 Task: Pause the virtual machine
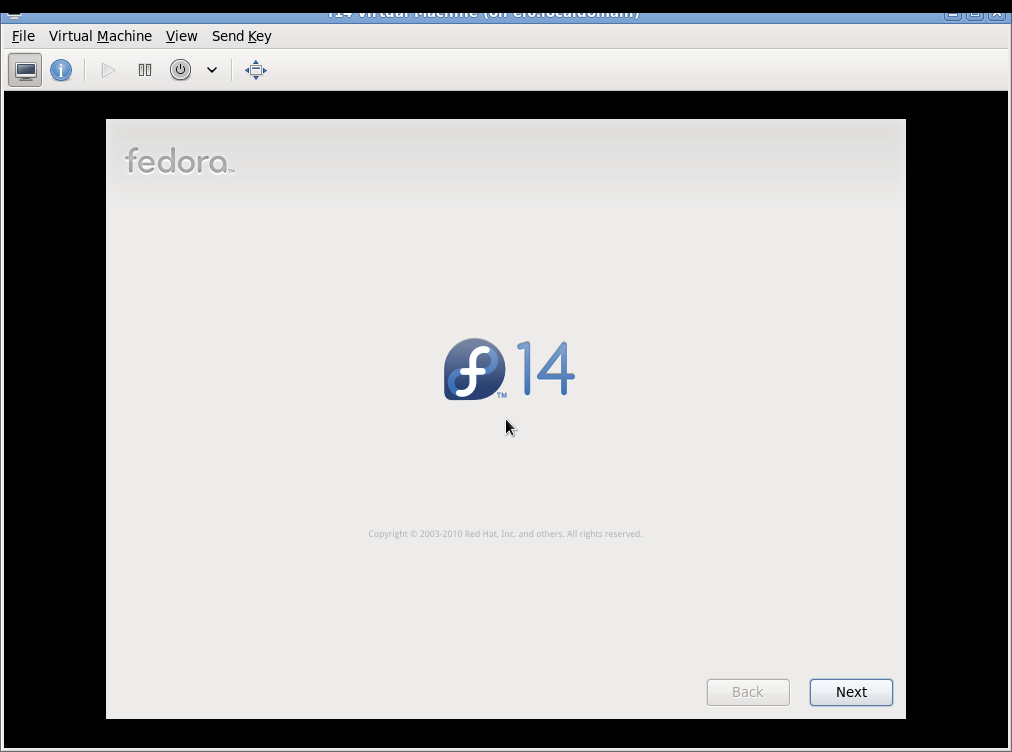pyautogui.click(x=145, y=70)
